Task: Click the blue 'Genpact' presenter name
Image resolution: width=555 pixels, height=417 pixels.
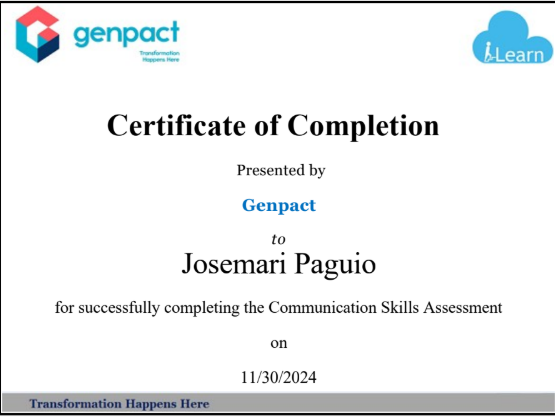Action: [x=279, y=206]
